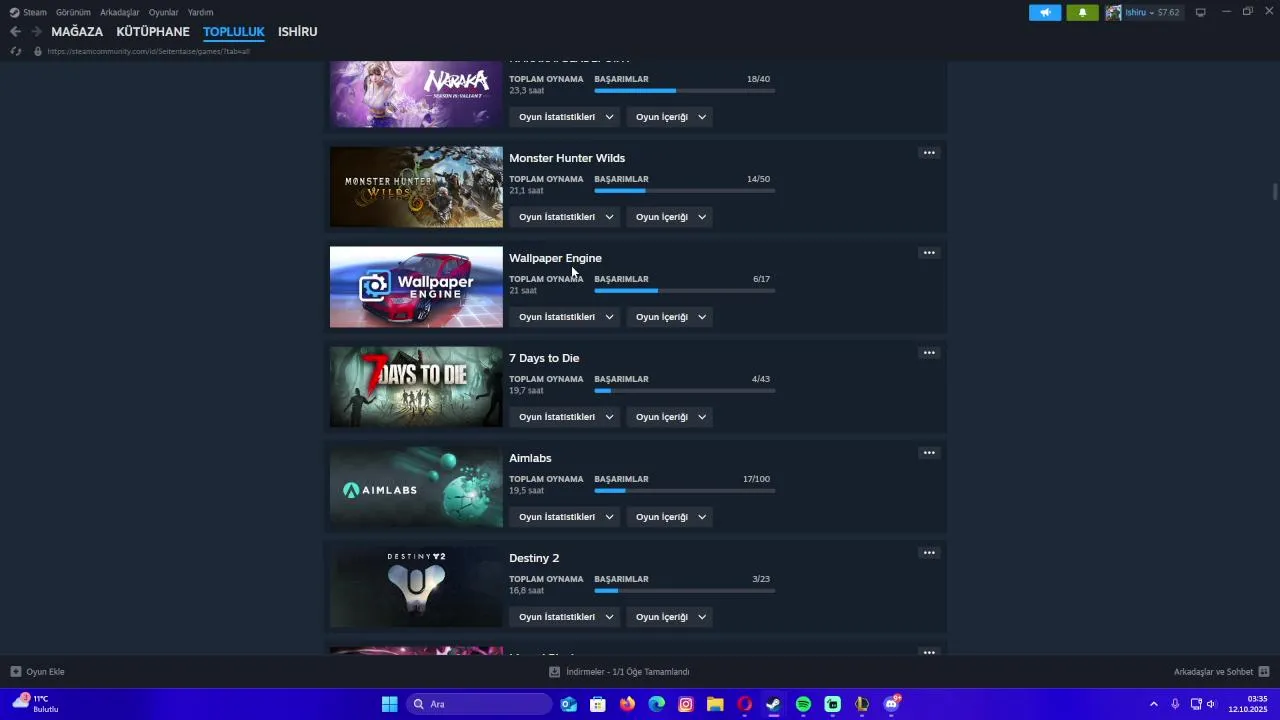Expand Oyun İçeriği for 7 Days to Die
Viewport: 1280px width, 720px height.
[x=670, y=417]
